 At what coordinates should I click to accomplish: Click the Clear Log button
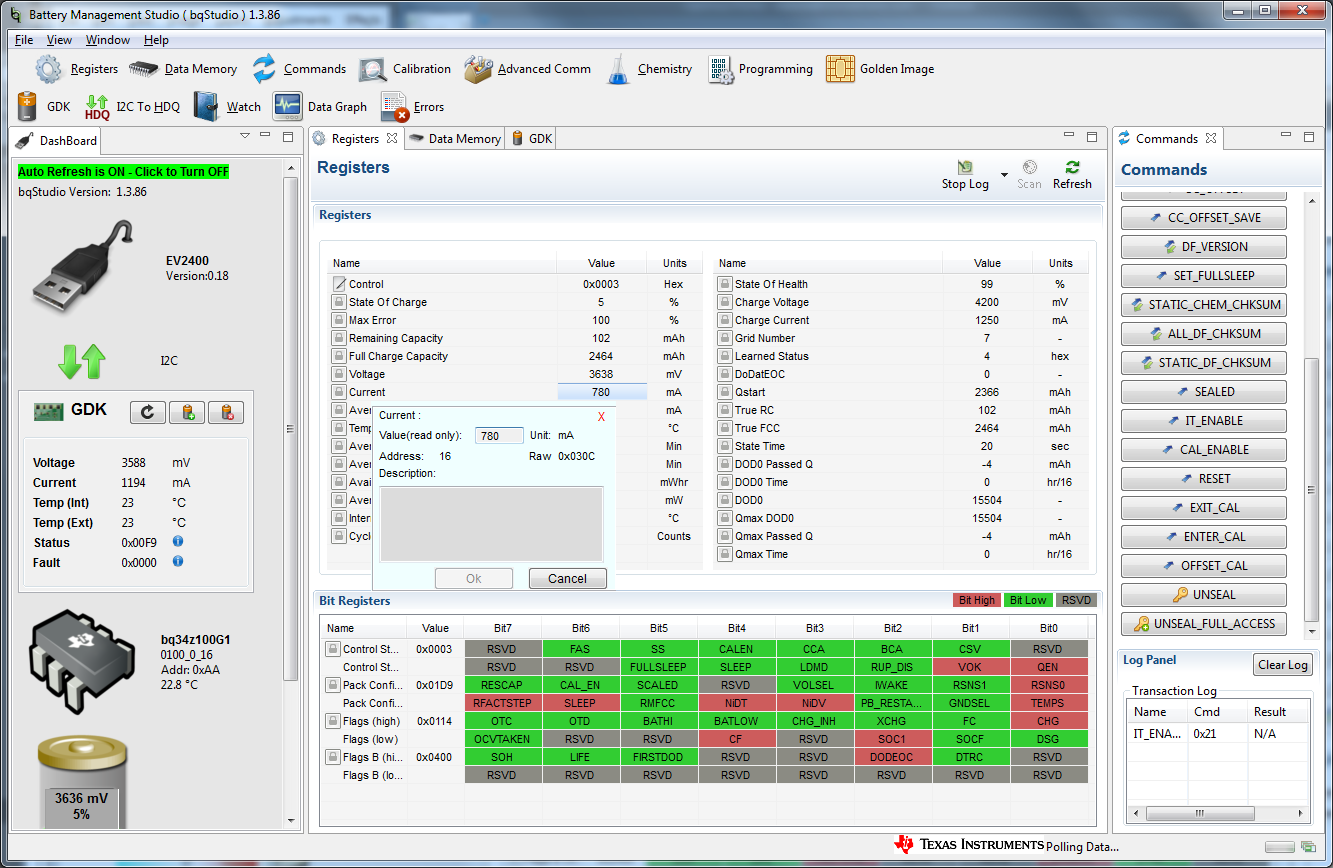[1282, 665]
